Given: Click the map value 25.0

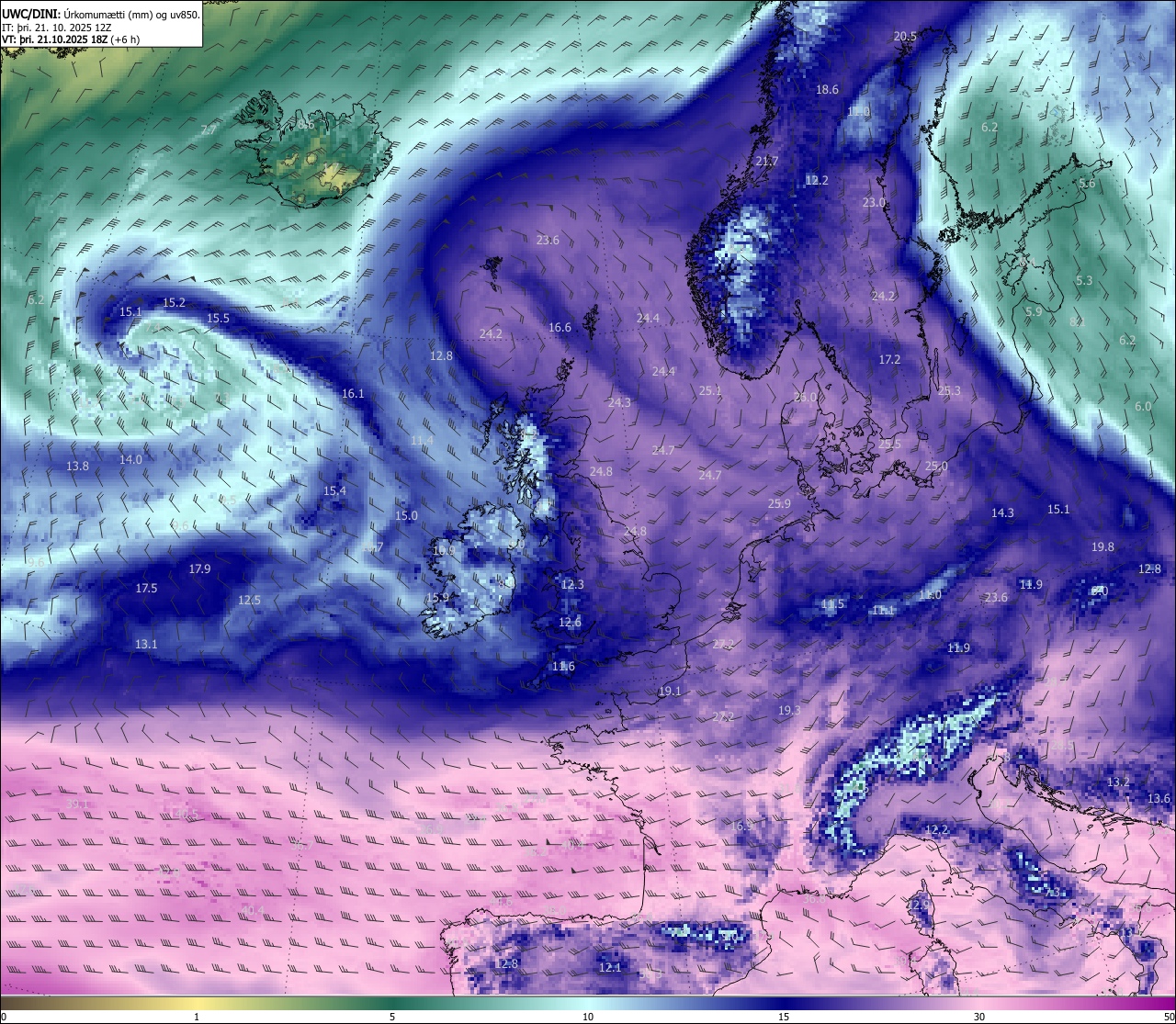Looking at the screenshot, I should 936,467.
